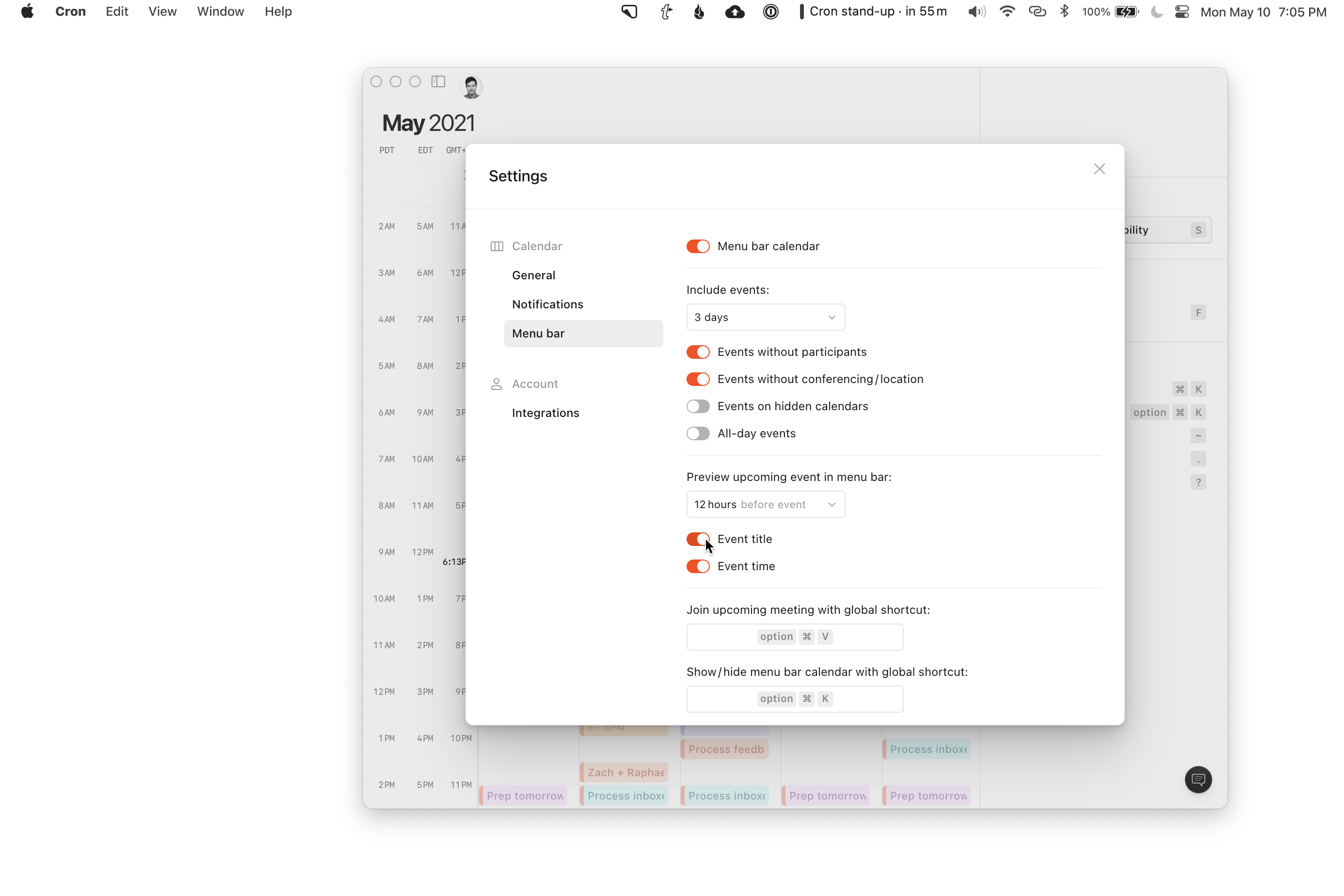Click the 1Password icon in menu bar
The image size is (1344, 896).
[770, 12]
